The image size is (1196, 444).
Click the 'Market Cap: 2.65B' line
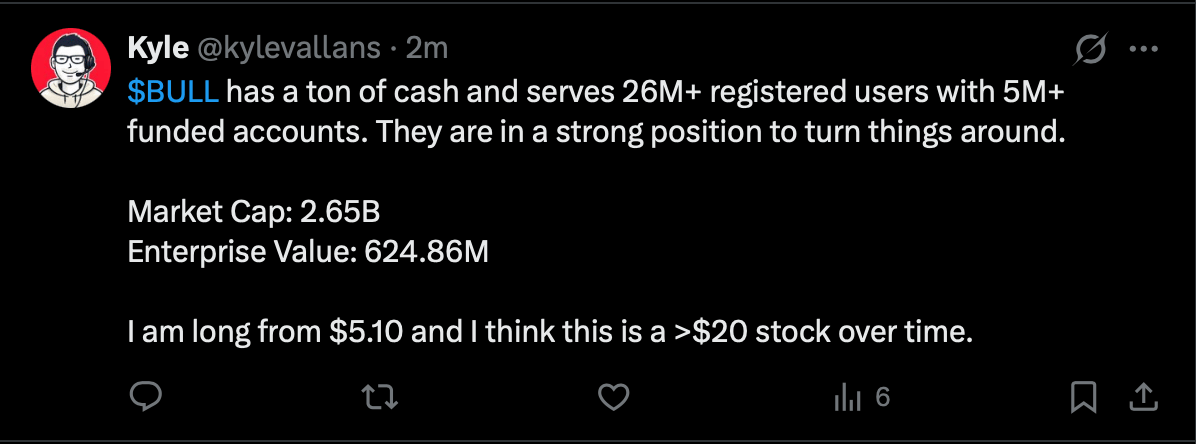coord(254,212)
